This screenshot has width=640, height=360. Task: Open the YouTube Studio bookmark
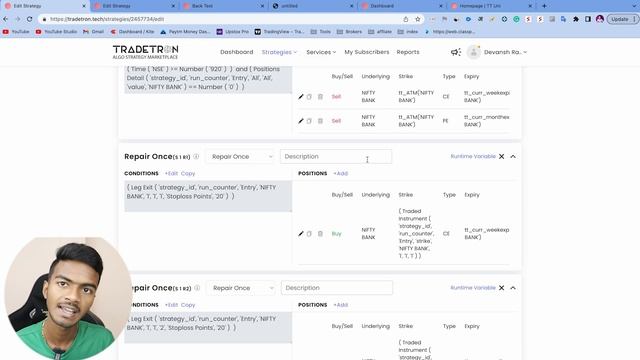56,31
